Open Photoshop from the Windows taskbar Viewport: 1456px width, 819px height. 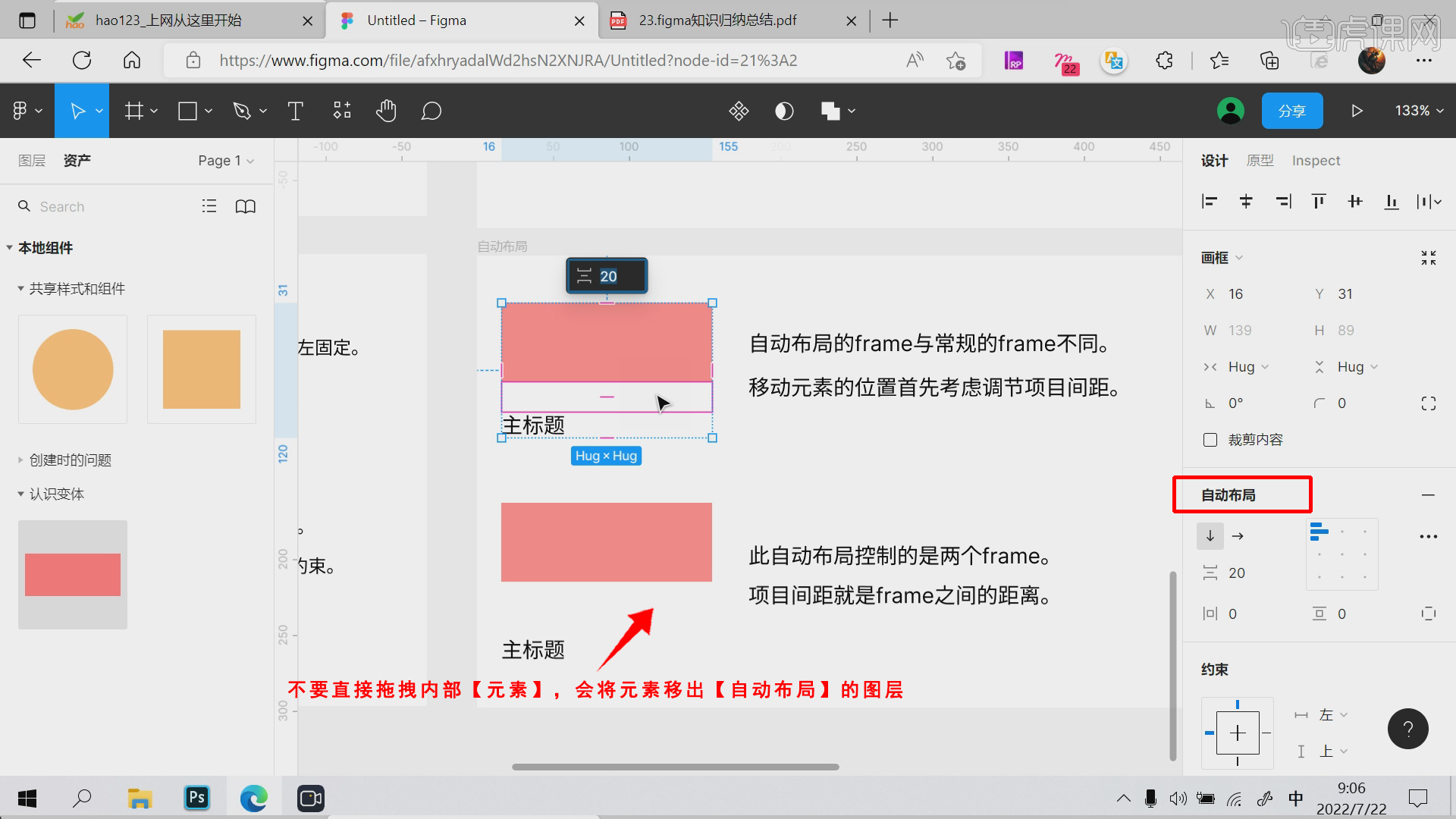point(196,798)
